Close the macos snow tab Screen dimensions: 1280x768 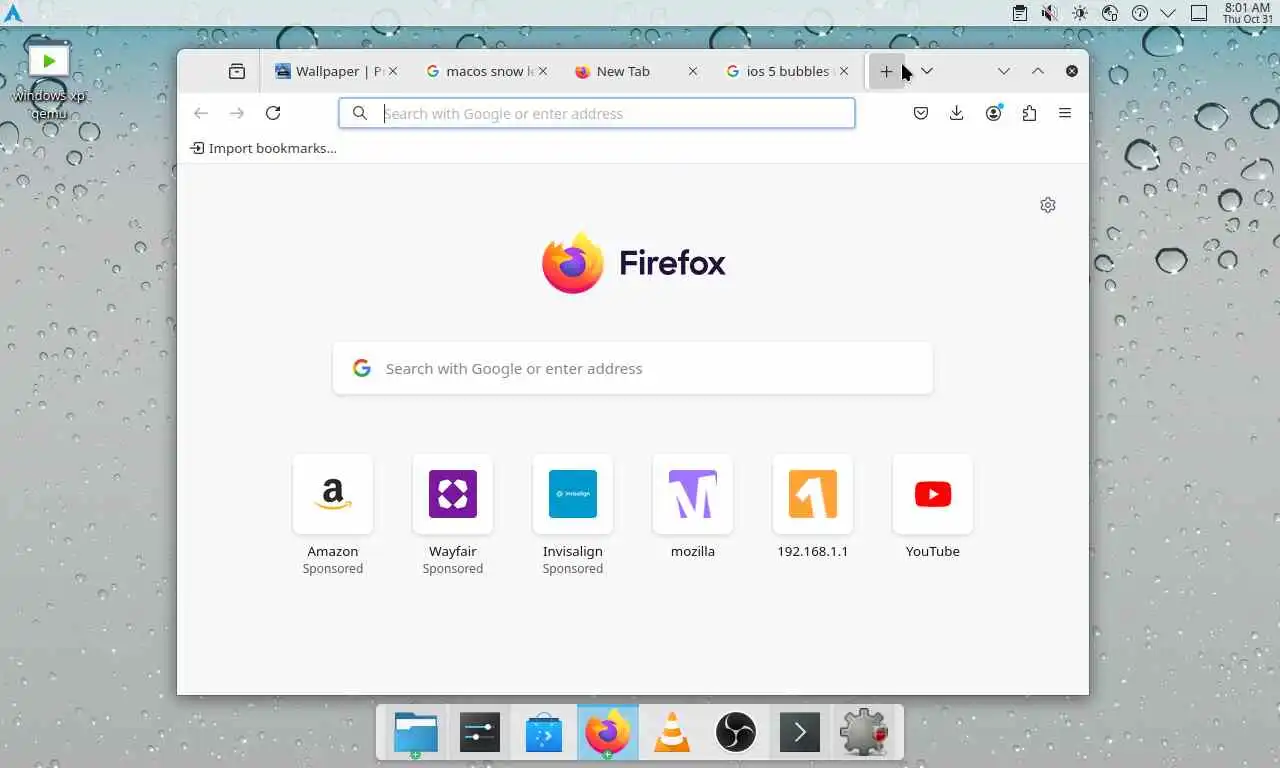click(543, 71)
